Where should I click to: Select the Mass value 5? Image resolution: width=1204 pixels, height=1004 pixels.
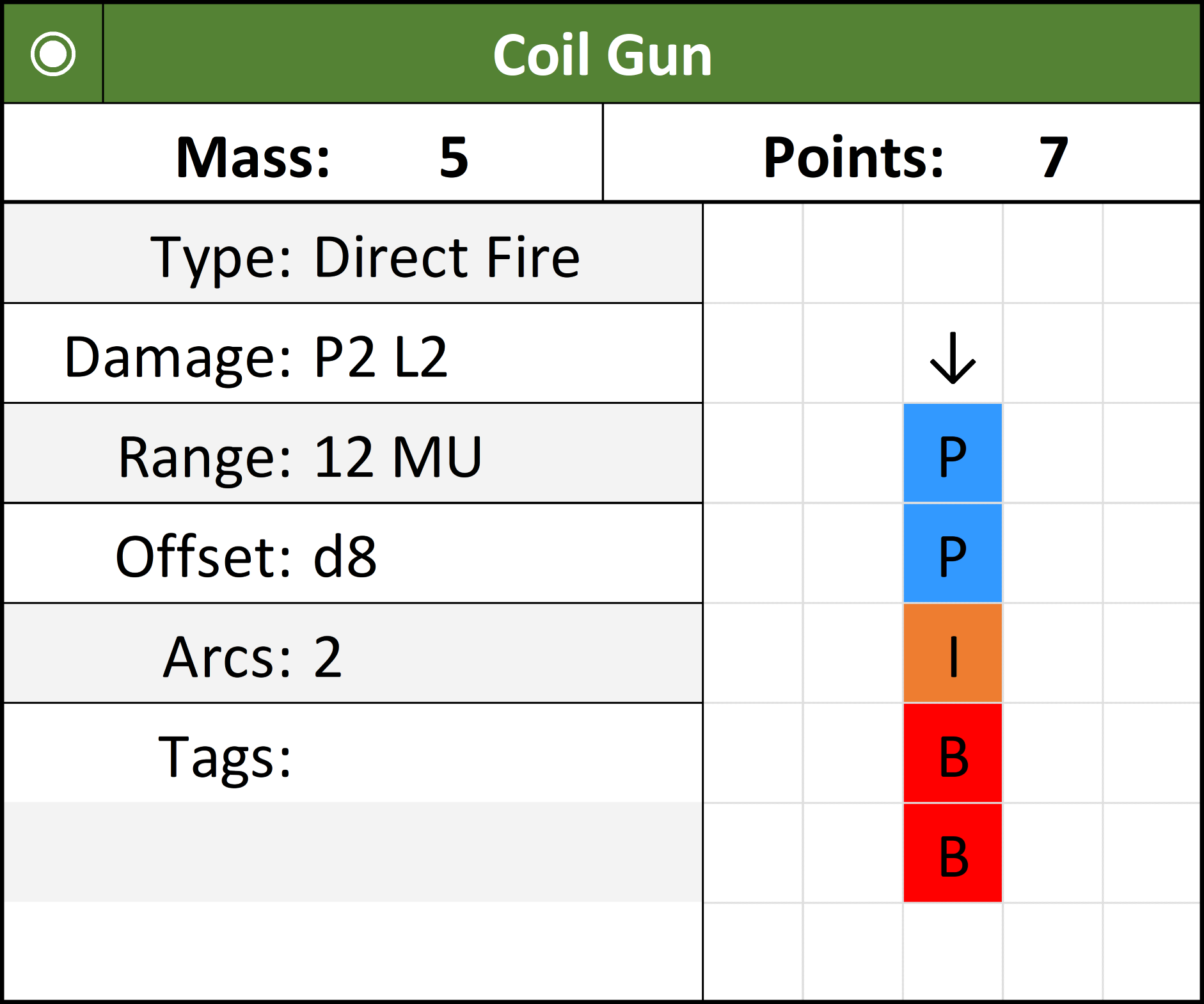pos(454,157)
